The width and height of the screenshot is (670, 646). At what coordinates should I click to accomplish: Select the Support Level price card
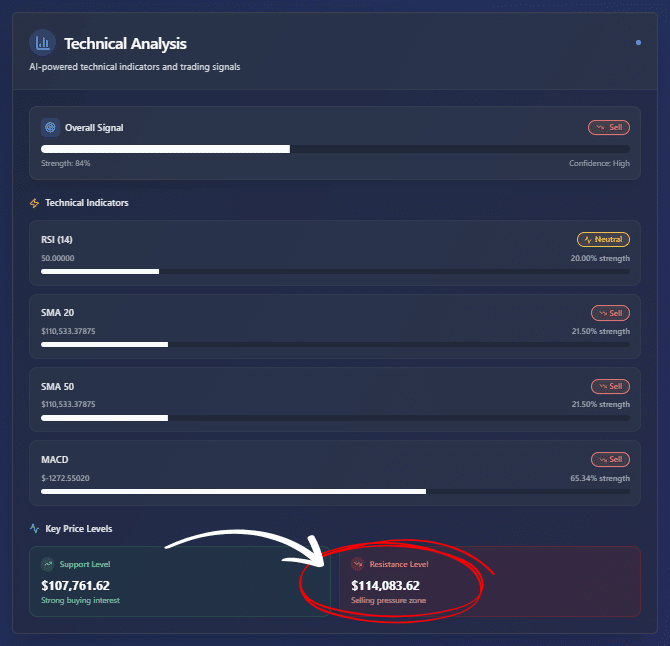pos(179,581)
